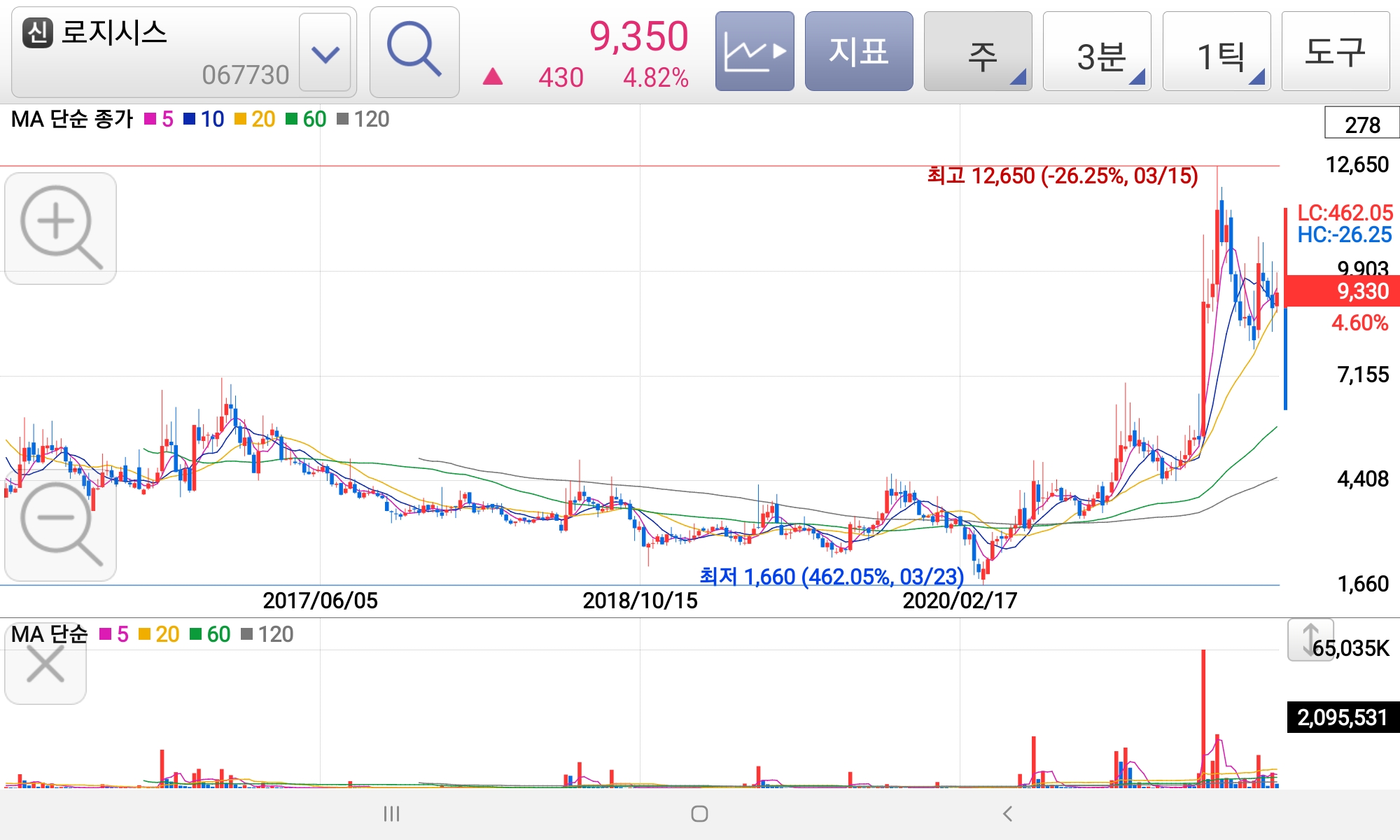The width and height of the screenshot is (1400, 840).
Task: Tap the magnifier search icon
Action: tap(414, 51)
